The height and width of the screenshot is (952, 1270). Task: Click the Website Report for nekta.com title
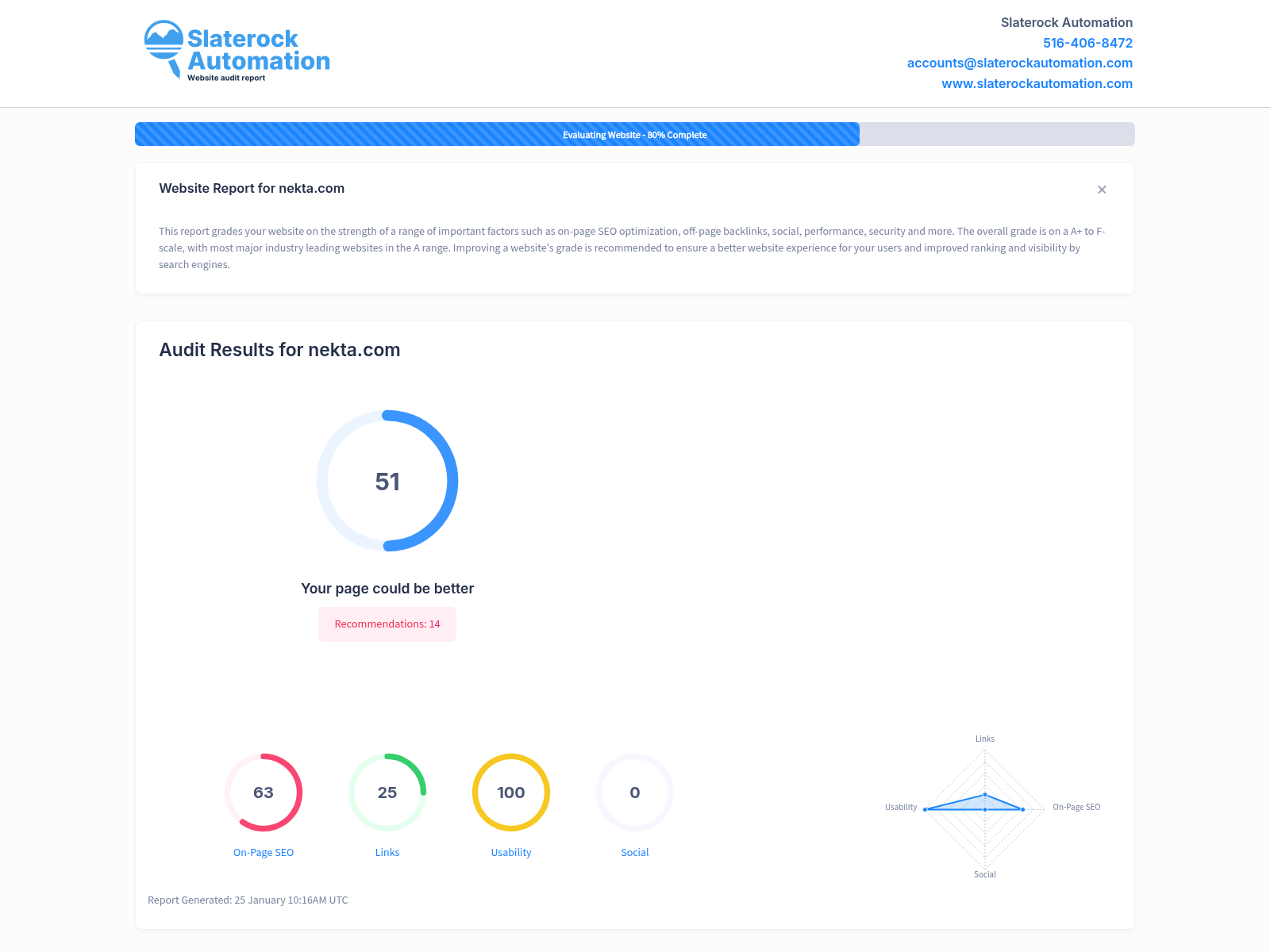(x=252, y=188)
